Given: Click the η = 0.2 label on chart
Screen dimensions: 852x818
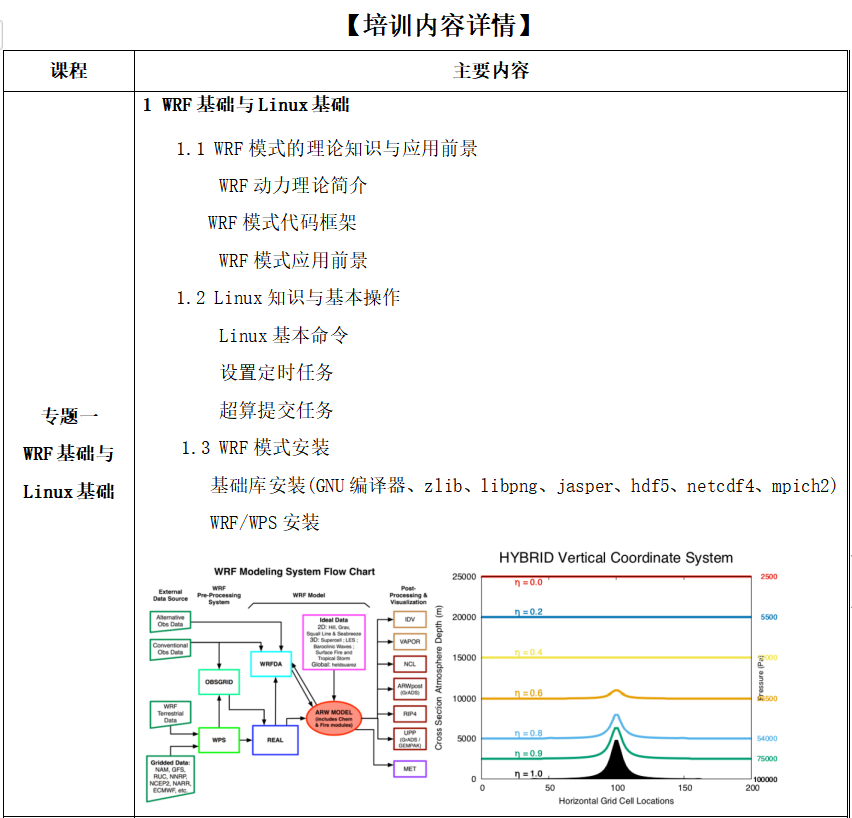Looking at the screenshot, I should 528,612.
